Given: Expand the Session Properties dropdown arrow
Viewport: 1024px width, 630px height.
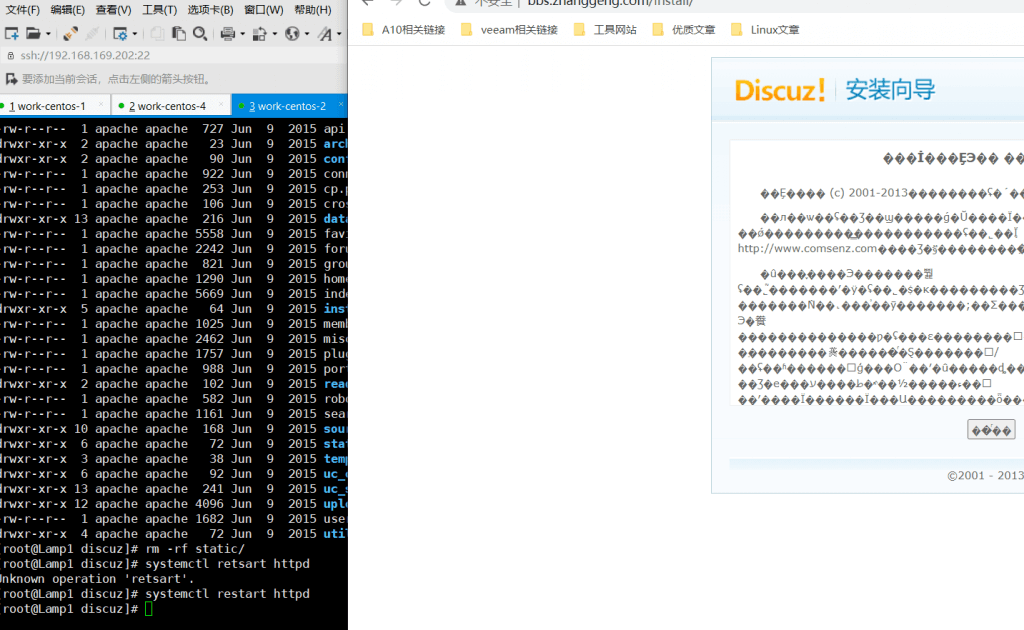Looking at the screenshot, I should (x=135, y=34).
